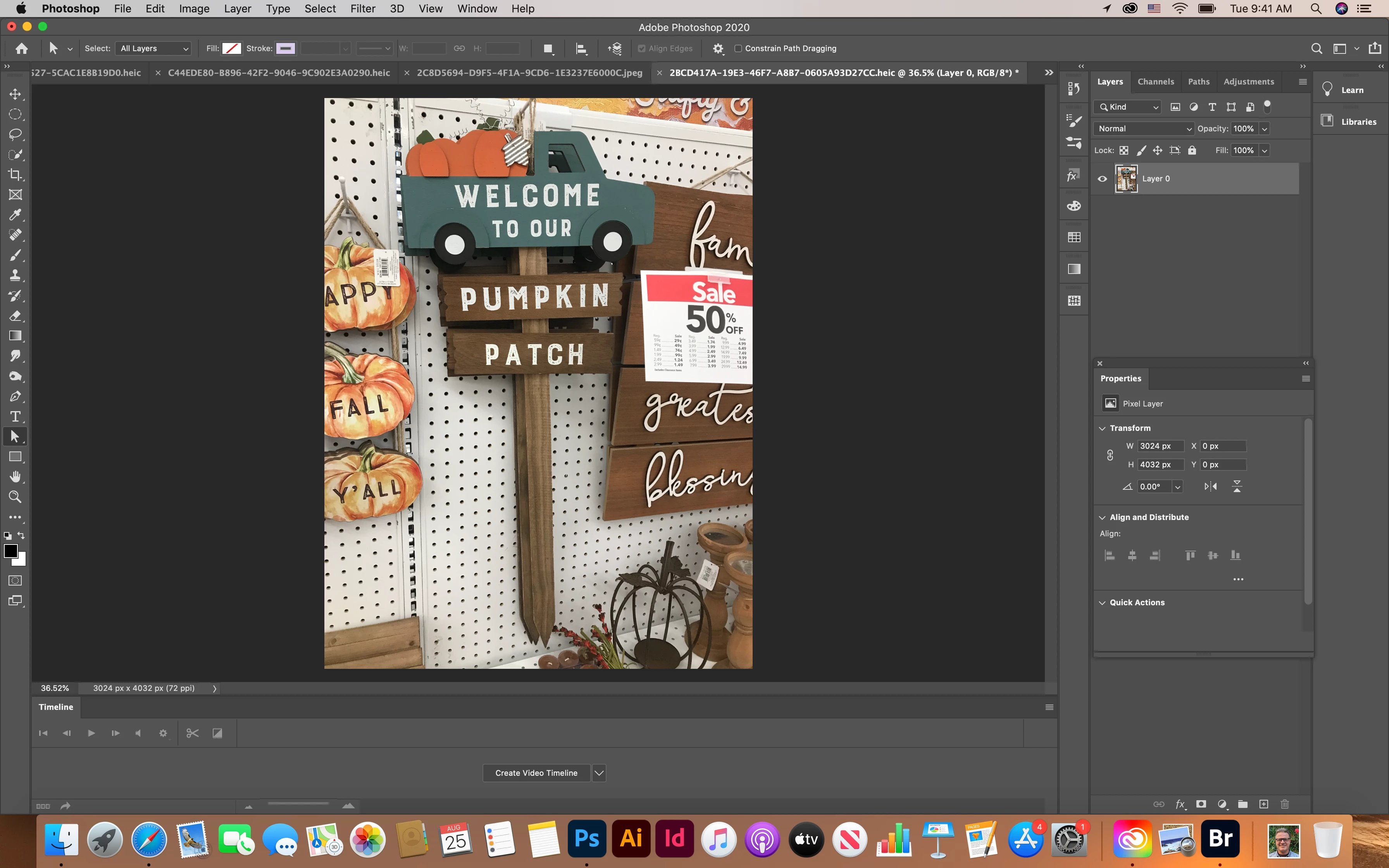Click the Create Video Timeline button
1389x868 pixels.
coord(536,773)
